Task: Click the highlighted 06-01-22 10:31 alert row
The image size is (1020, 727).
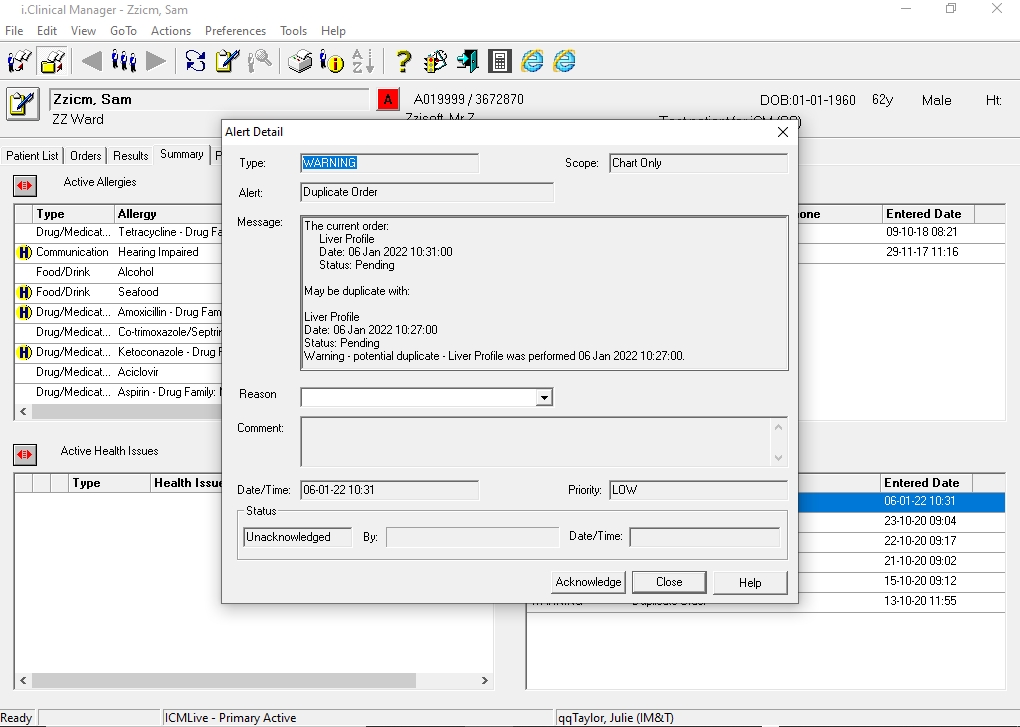Action: (x=901, y=501)
